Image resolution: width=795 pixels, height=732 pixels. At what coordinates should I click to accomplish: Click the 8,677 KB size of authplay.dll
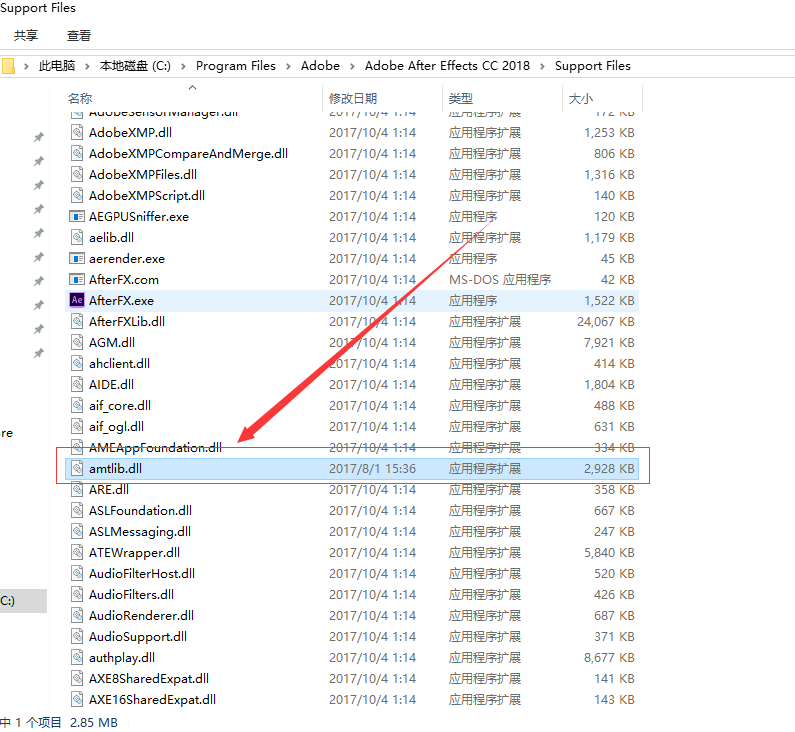(609, 657)
